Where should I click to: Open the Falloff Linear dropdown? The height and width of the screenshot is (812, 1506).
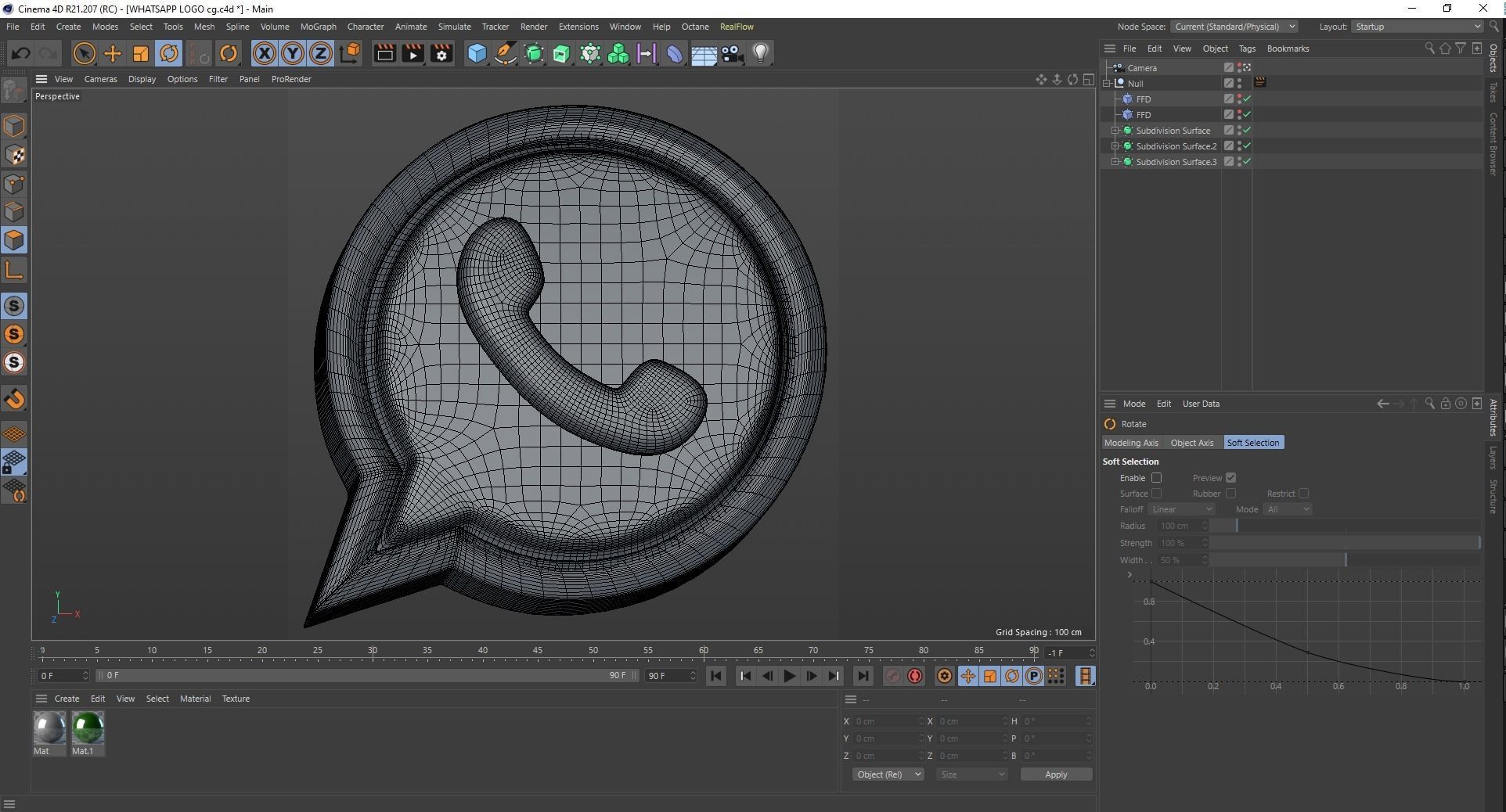click(x=1181, y=509)
